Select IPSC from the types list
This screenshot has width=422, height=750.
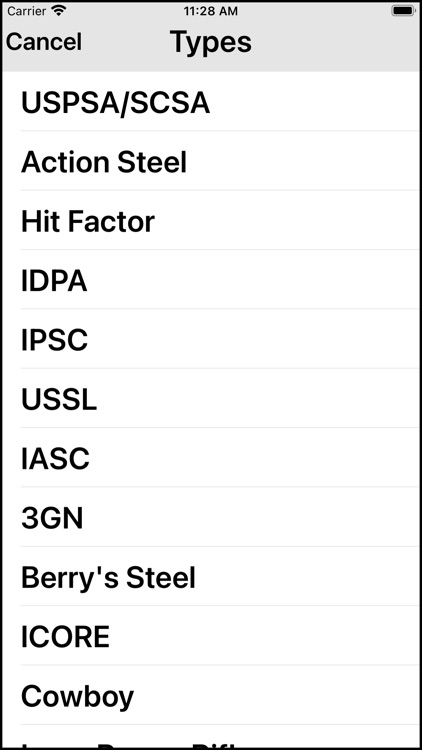tap(211, 339)
